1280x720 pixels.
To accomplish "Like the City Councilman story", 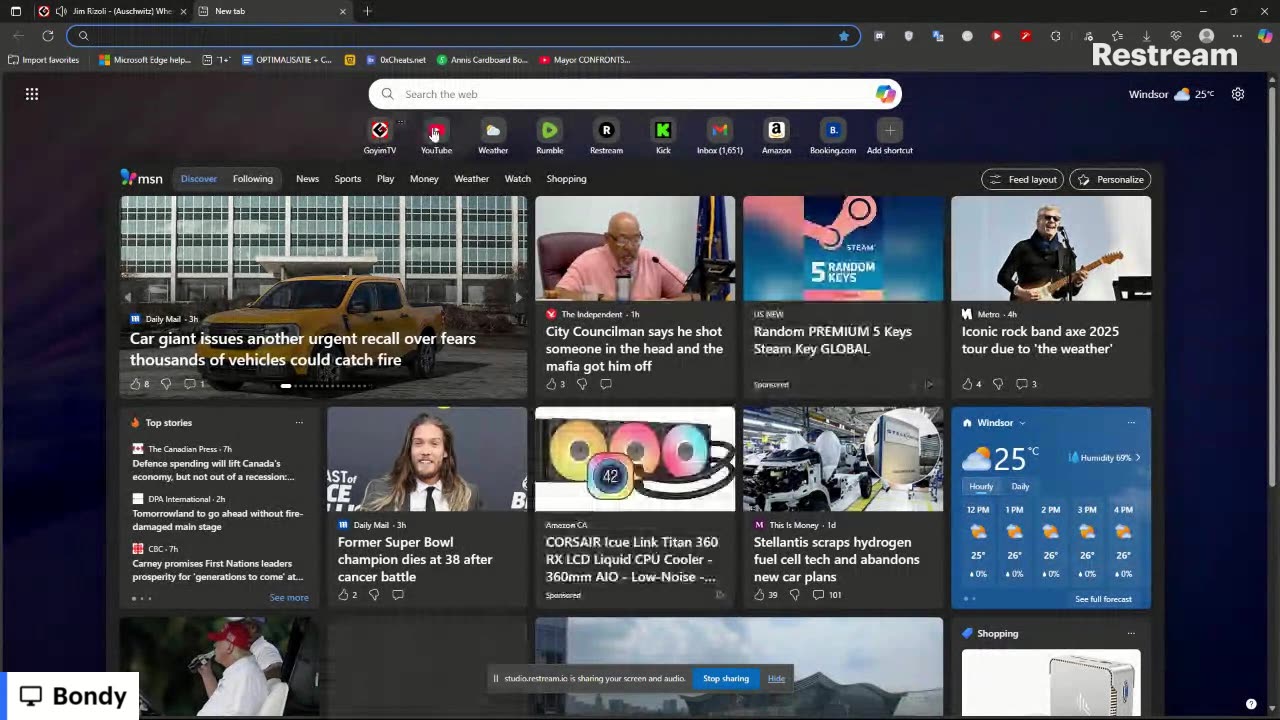I will (551, 384).
